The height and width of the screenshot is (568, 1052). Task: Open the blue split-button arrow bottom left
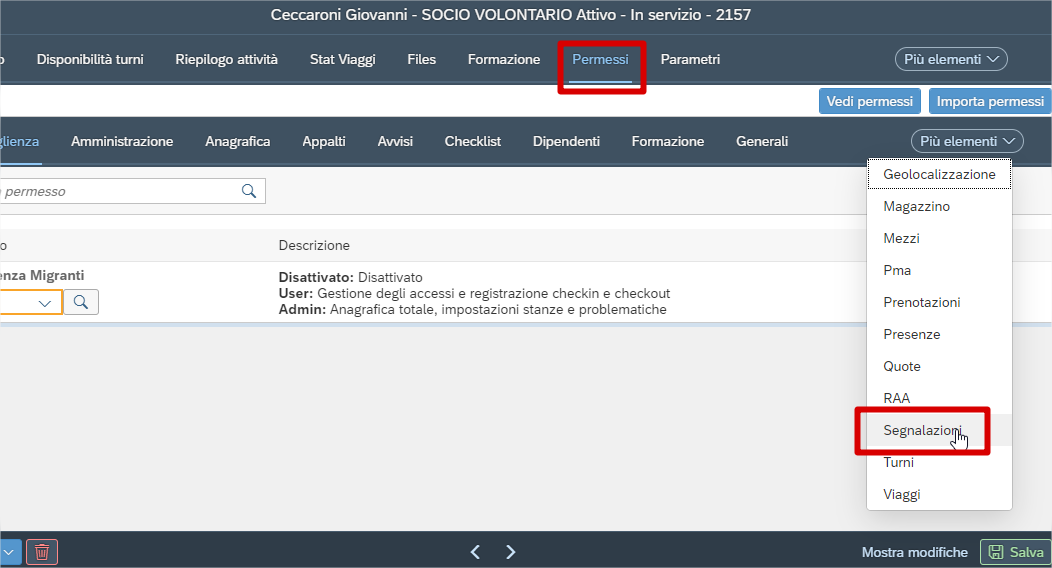[x=10, y=552]
